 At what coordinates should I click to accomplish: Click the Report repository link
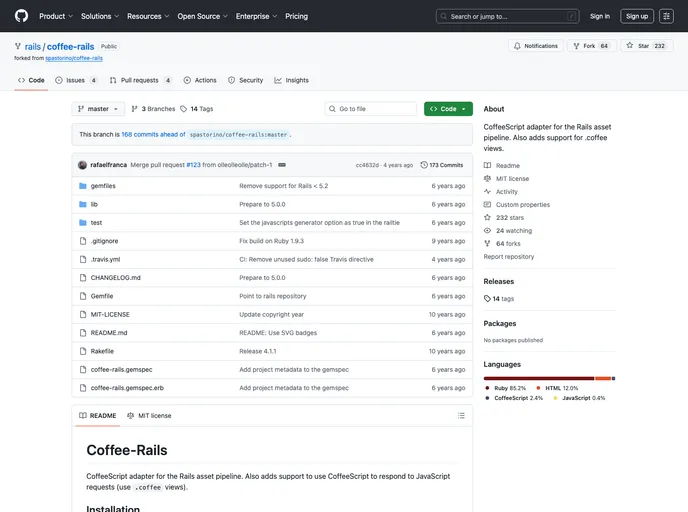(509, 257)
